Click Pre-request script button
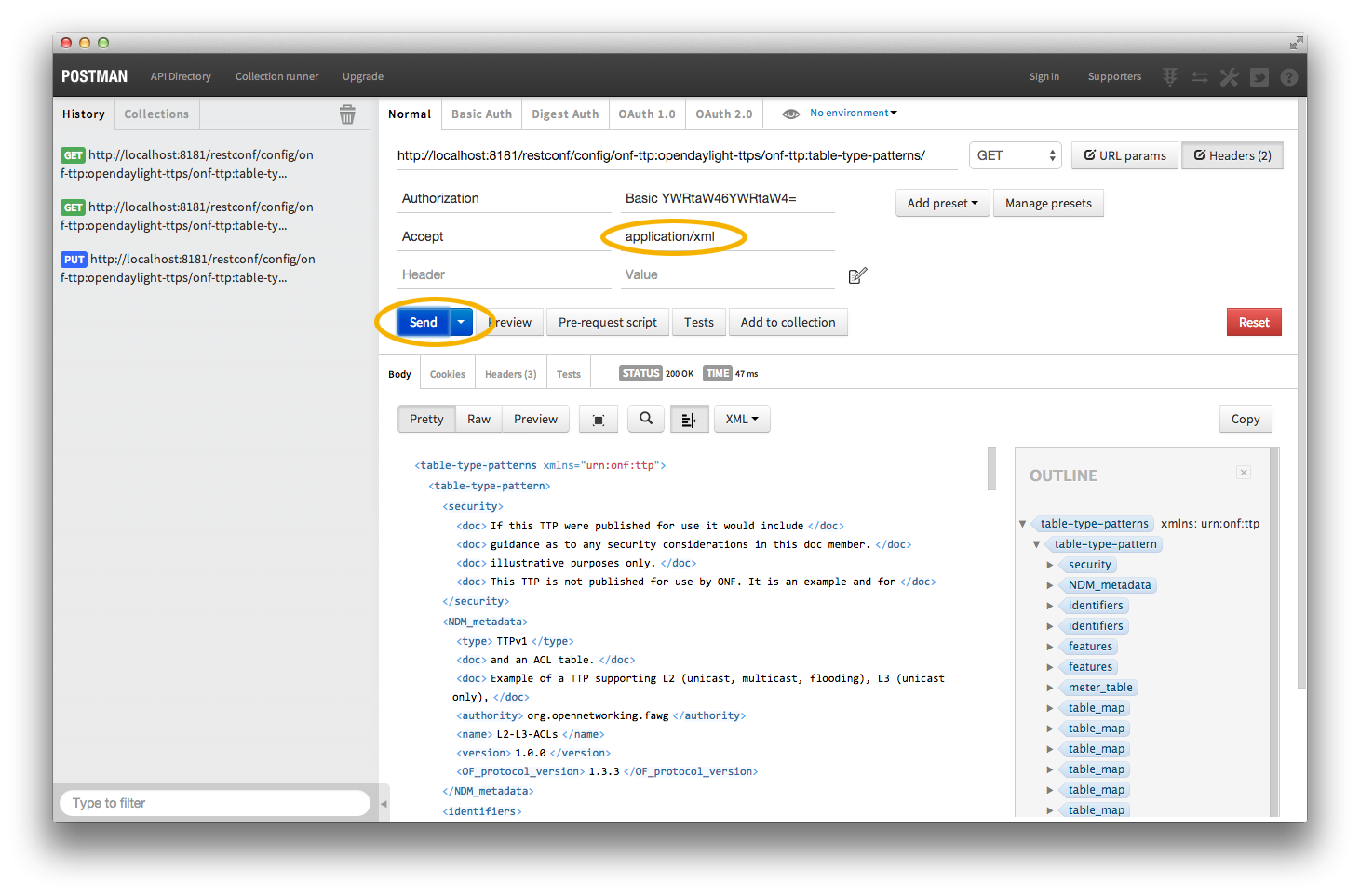Image resolution: width=1360 pixels, height=896 pixels. pyautogui.click(x=608, y=322)
